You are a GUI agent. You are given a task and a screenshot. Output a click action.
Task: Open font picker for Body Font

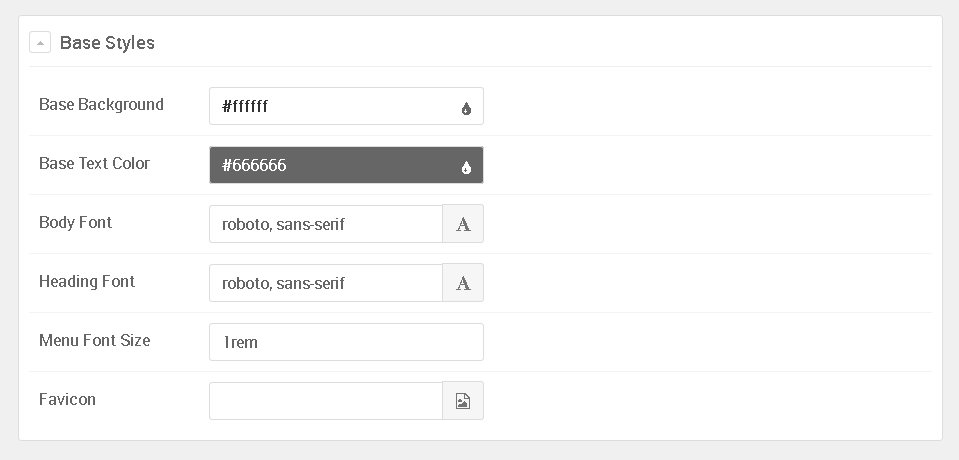(x=463, y=224)
